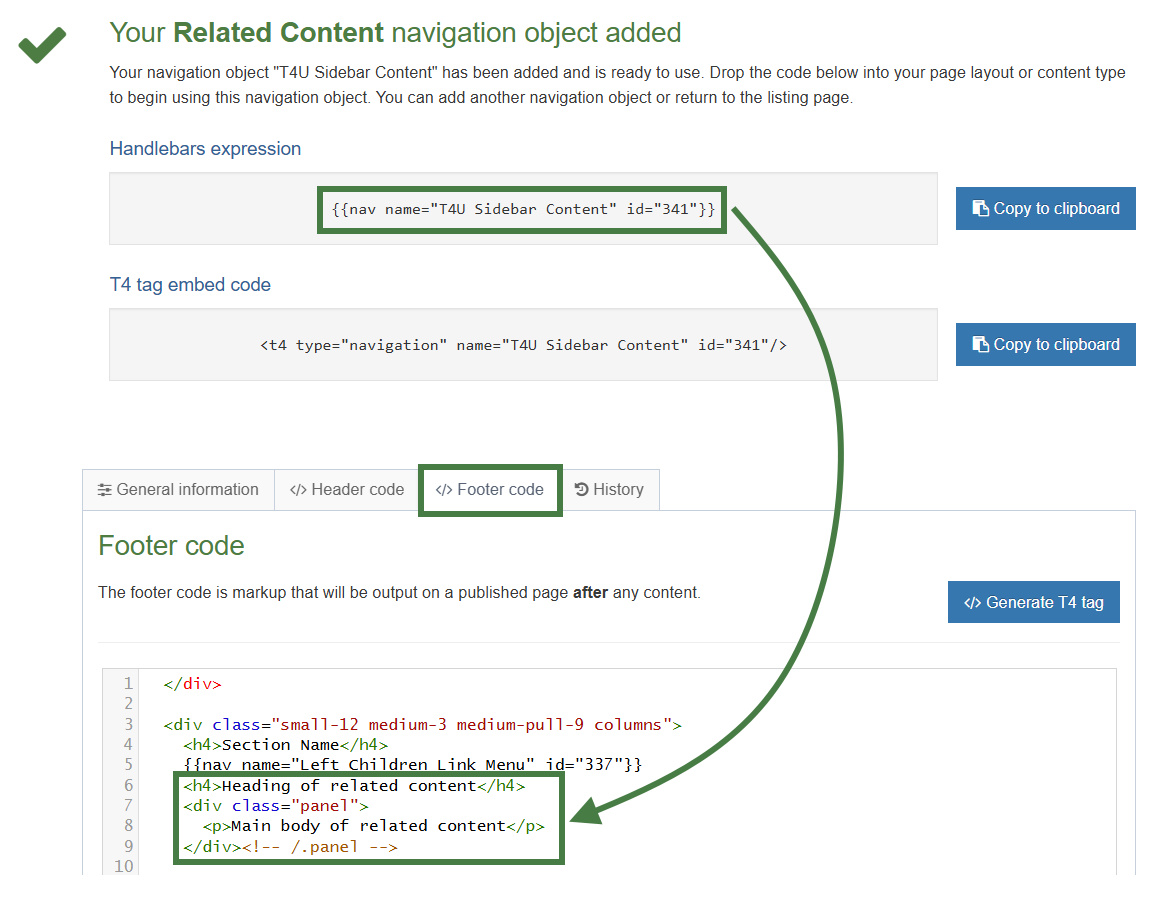Click the code icon inside Generate T4 tag button
Screen dimensions: 1162x920
[972, 602]
